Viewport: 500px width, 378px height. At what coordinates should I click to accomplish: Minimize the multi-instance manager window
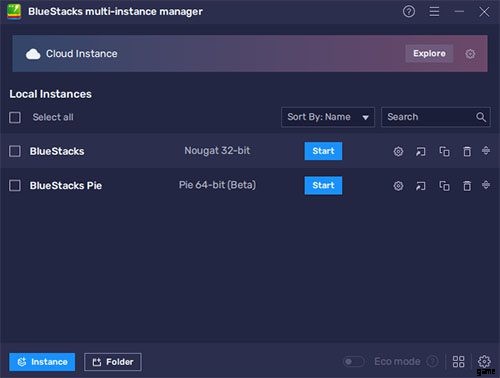click(459, 11)
